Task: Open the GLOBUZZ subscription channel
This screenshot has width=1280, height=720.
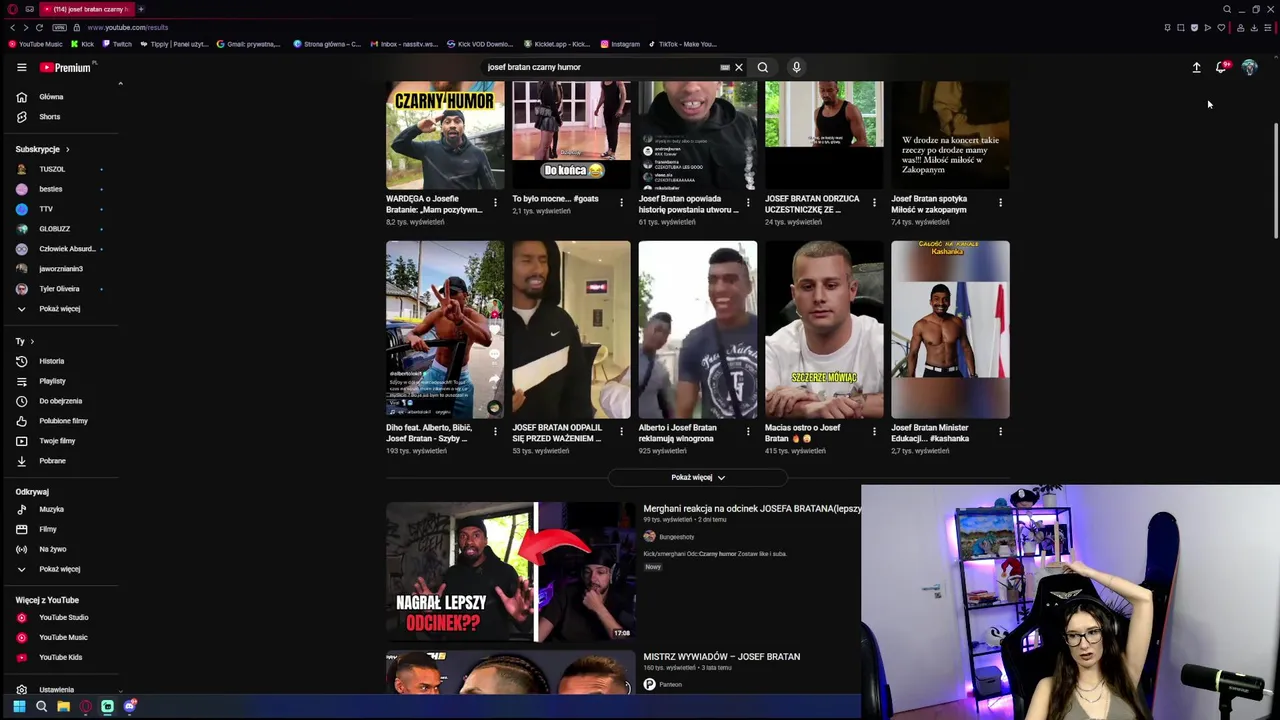Action: point(60,229)
